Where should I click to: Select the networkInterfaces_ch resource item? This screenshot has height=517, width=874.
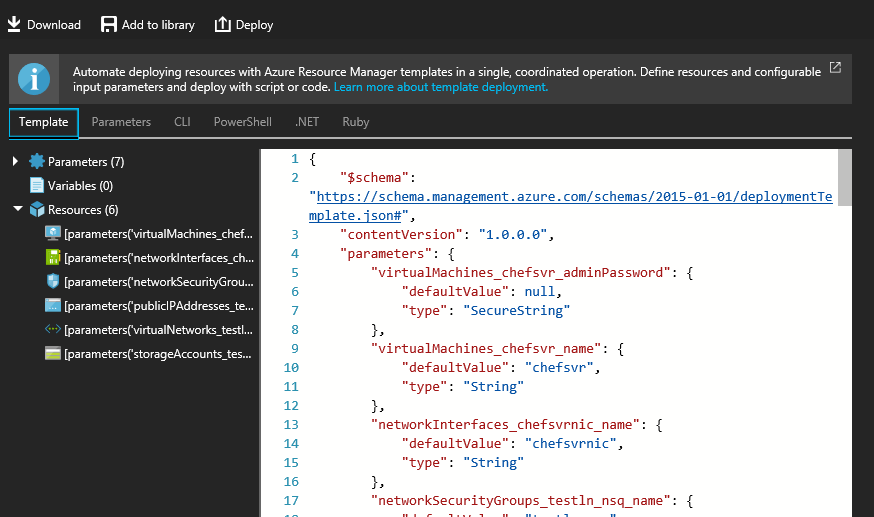[x=159, y=258]
